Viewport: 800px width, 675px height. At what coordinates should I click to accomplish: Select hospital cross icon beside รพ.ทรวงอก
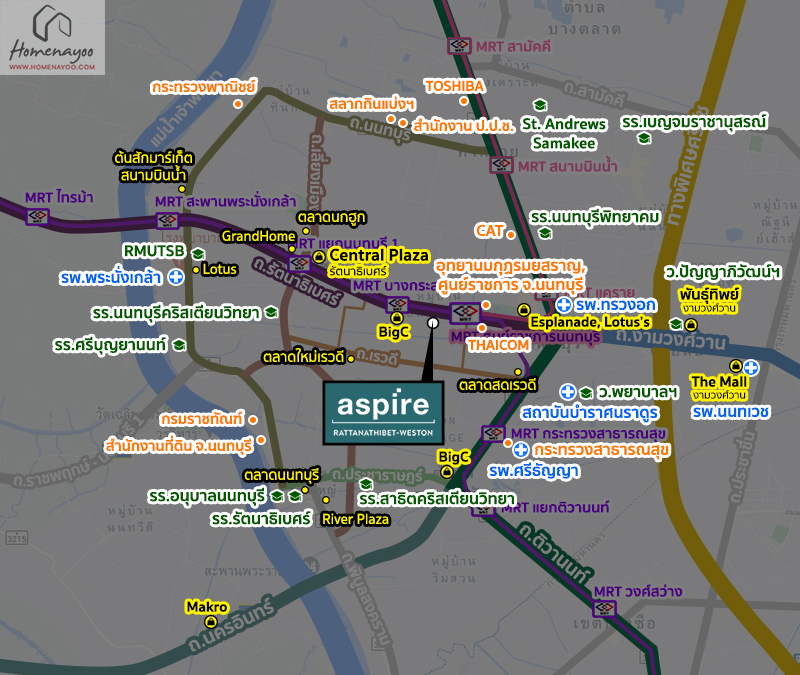pos(563,305)
